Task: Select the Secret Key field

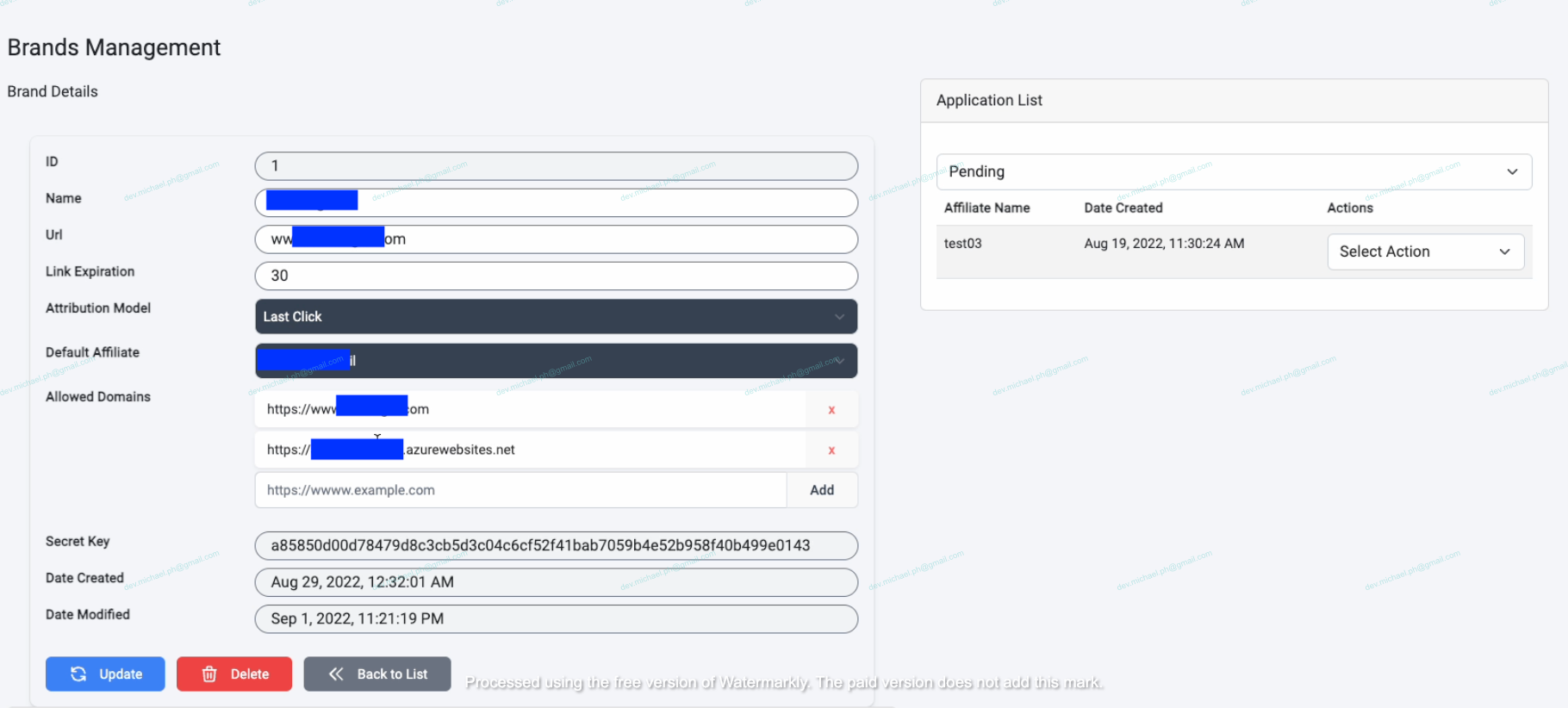Action: tap(556, 545)
